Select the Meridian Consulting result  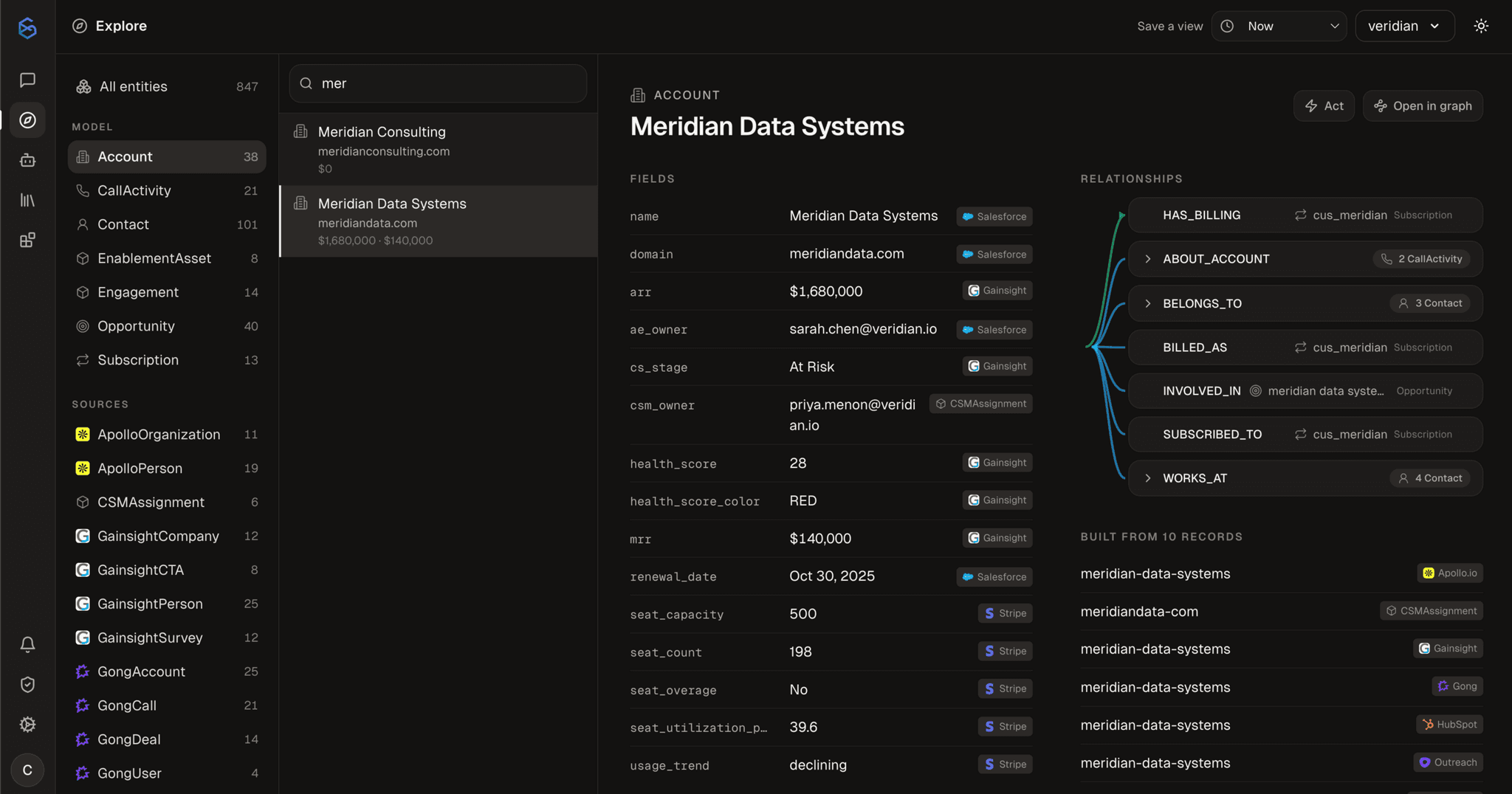(x=439, y=149)
